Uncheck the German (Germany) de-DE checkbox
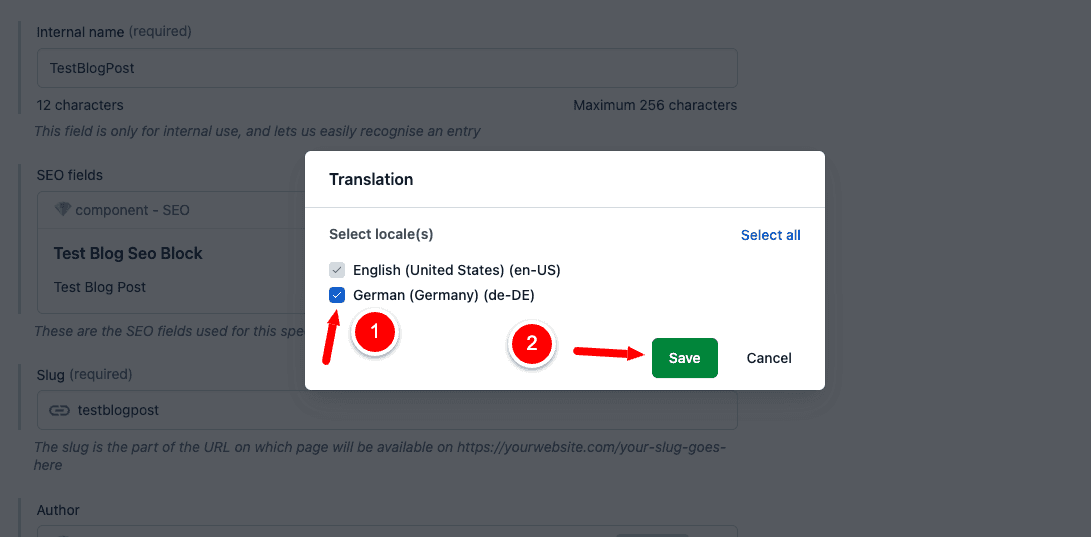The height and width of the screenshot is (537, 1091). (337, 295)
